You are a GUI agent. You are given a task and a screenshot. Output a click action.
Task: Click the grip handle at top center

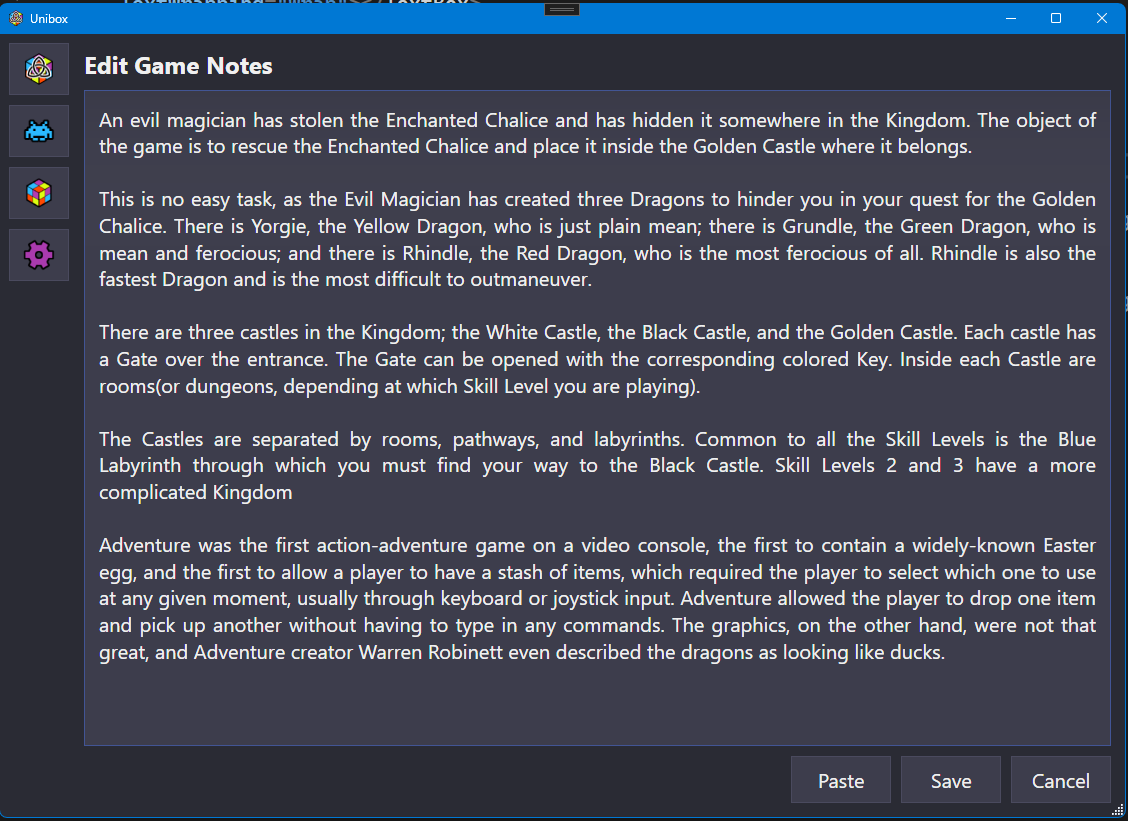pos(562,9)
